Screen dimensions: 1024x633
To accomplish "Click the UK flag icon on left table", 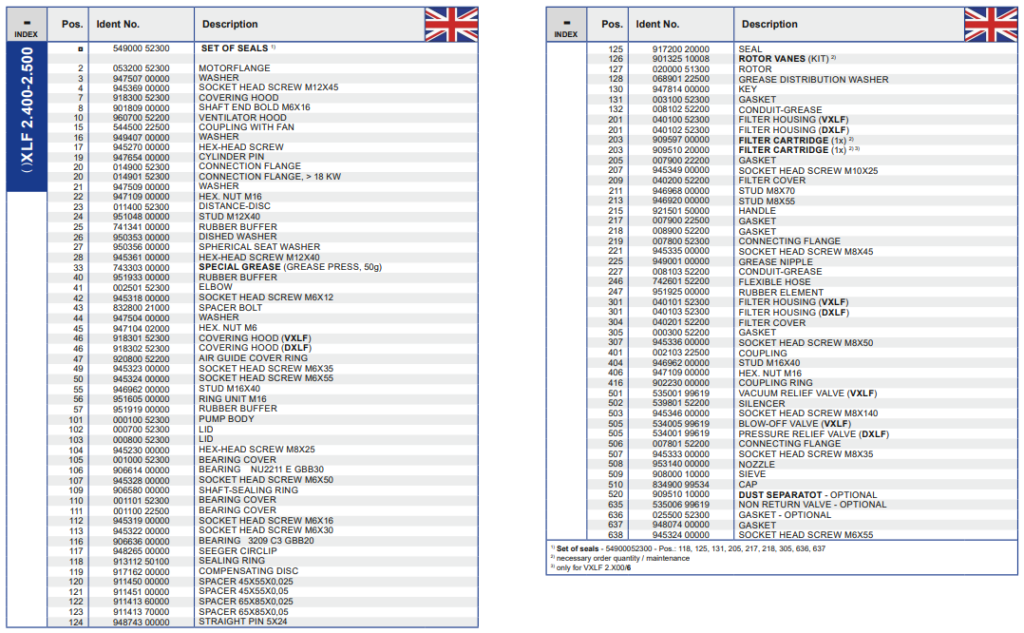I will tap(451, 24).
